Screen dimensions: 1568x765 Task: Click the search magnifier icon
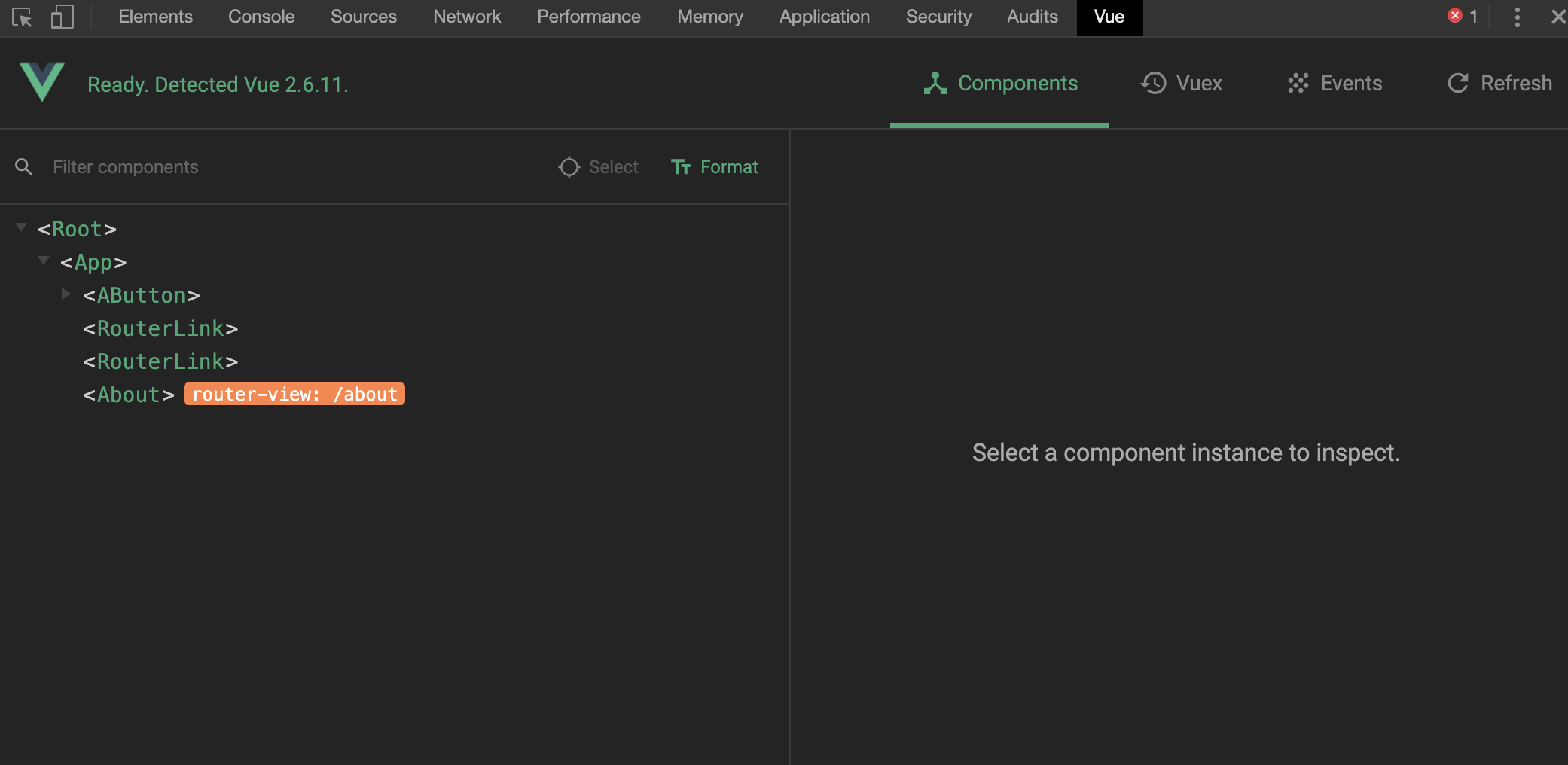24,167
